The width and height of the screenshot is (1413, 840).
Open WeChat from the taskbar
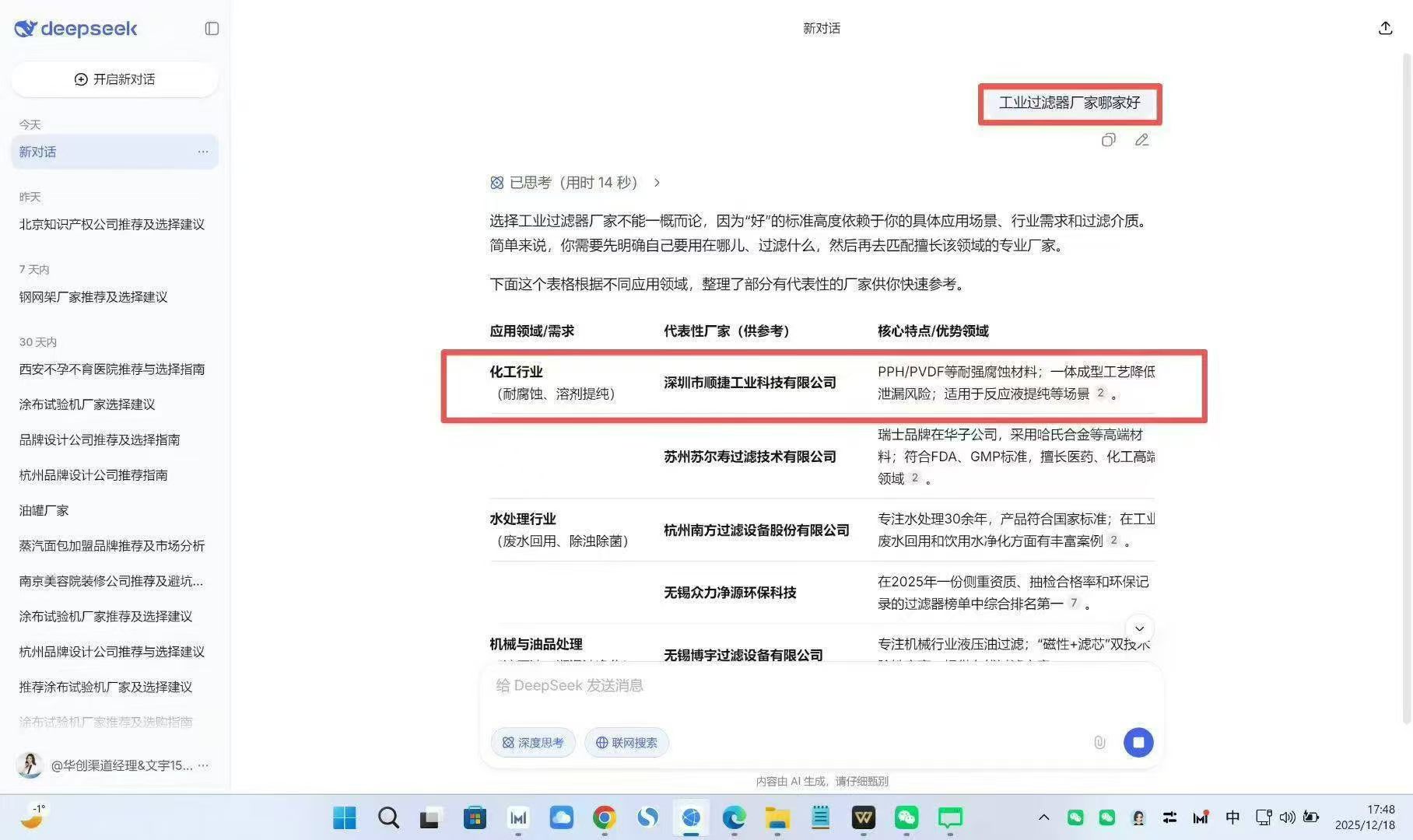906,817
